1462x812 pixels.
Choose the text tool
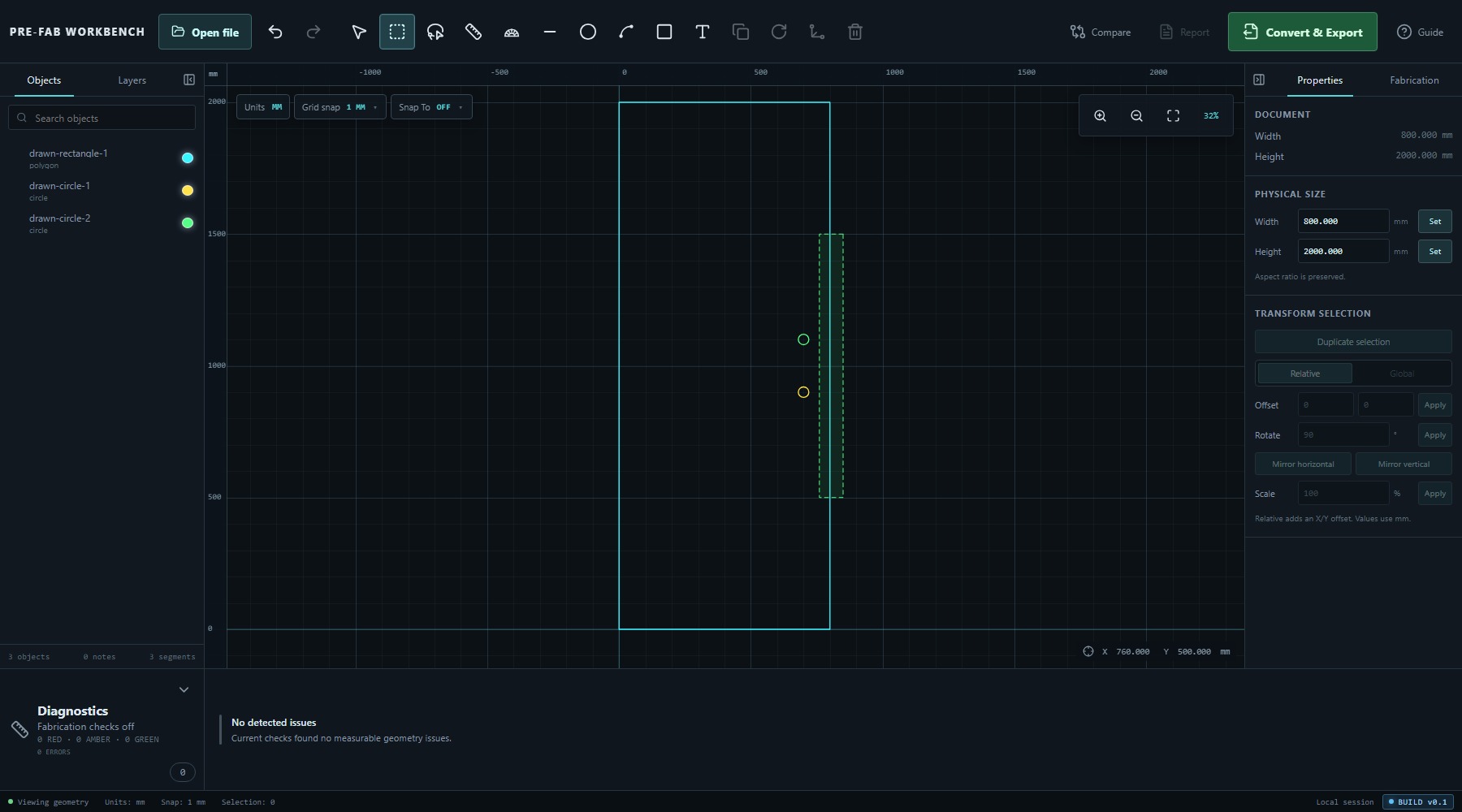[703, 32]
